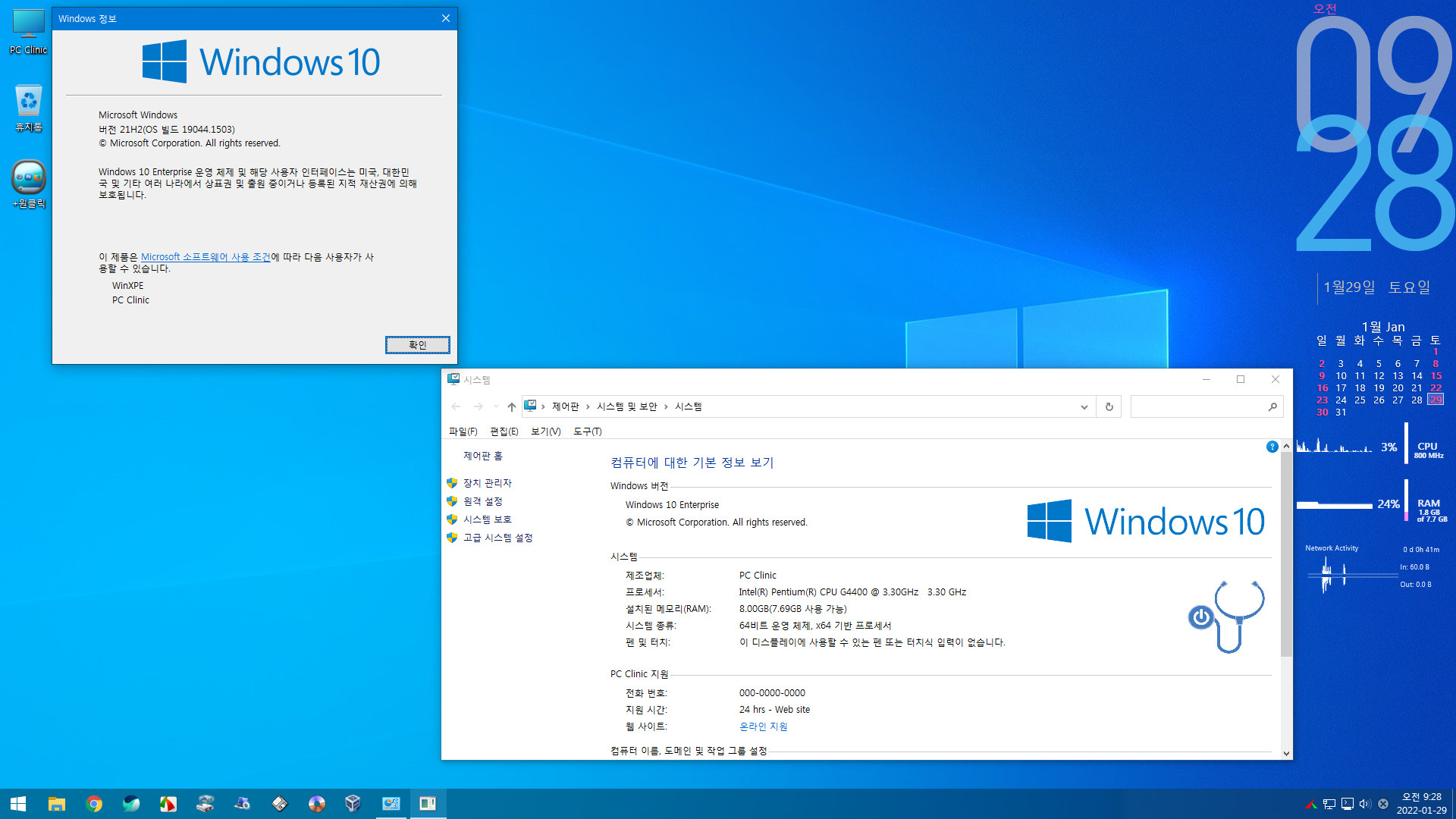
Task: Open the taskbar clock and date
Action: 1421,804
